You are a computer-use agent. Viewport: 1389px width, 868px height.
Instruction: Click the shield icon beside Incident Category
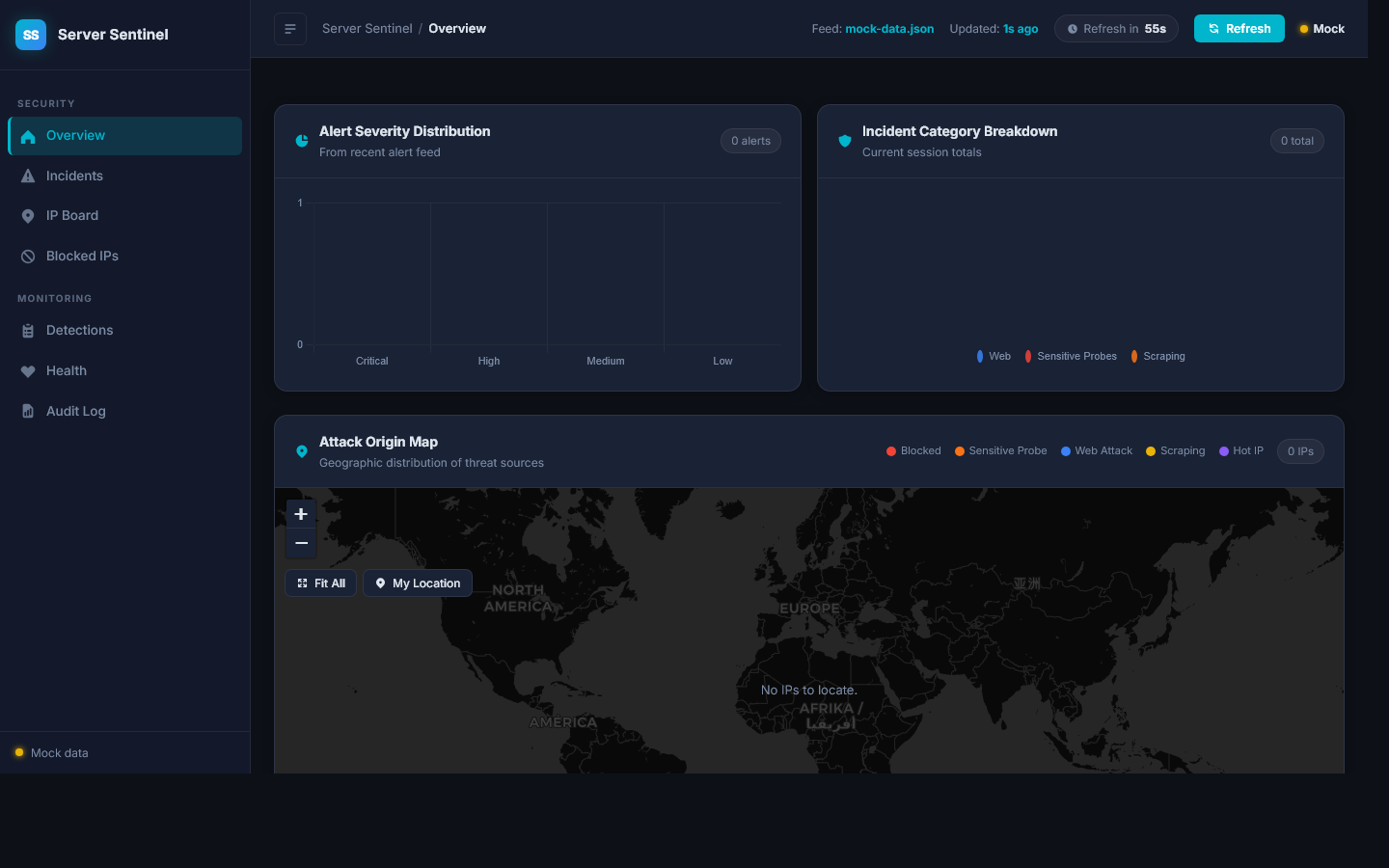coord(845,141)
